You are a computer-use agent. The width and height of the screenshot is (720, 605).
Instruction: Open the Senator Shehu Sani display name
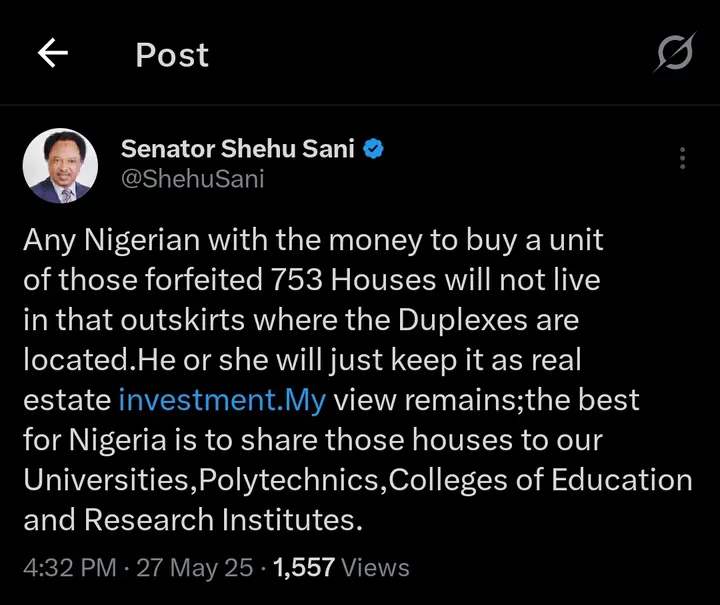pyautogui.click(x=237, y=150)
